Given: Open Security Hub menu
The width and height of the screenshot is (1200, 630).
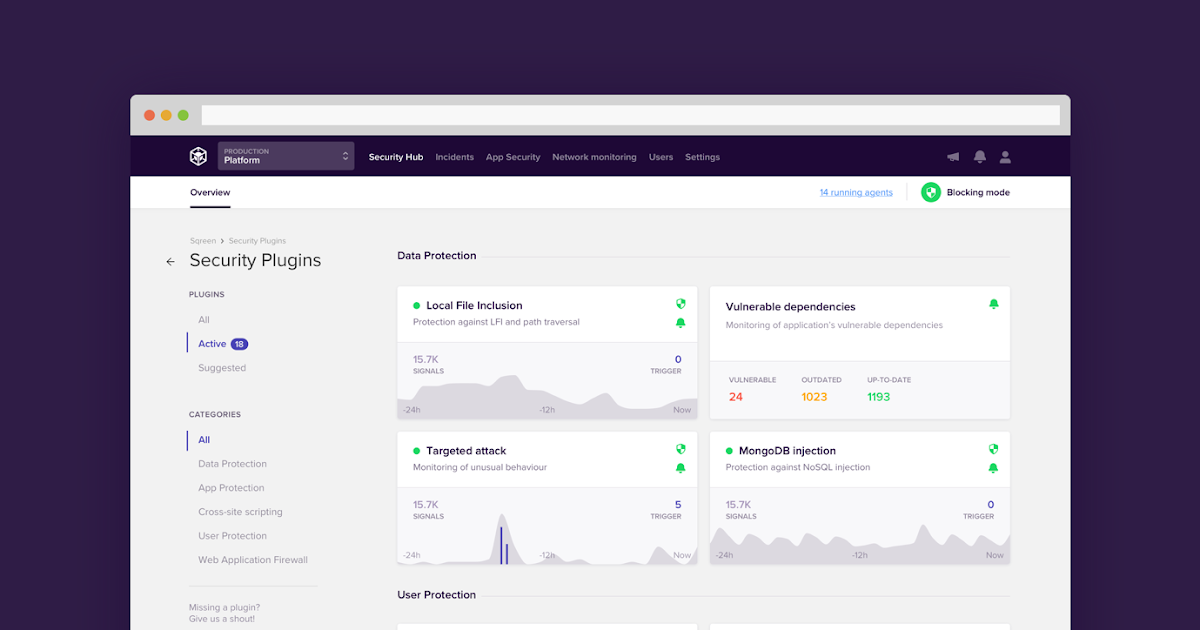Looking at the screenshot, I should click(396, 157).
